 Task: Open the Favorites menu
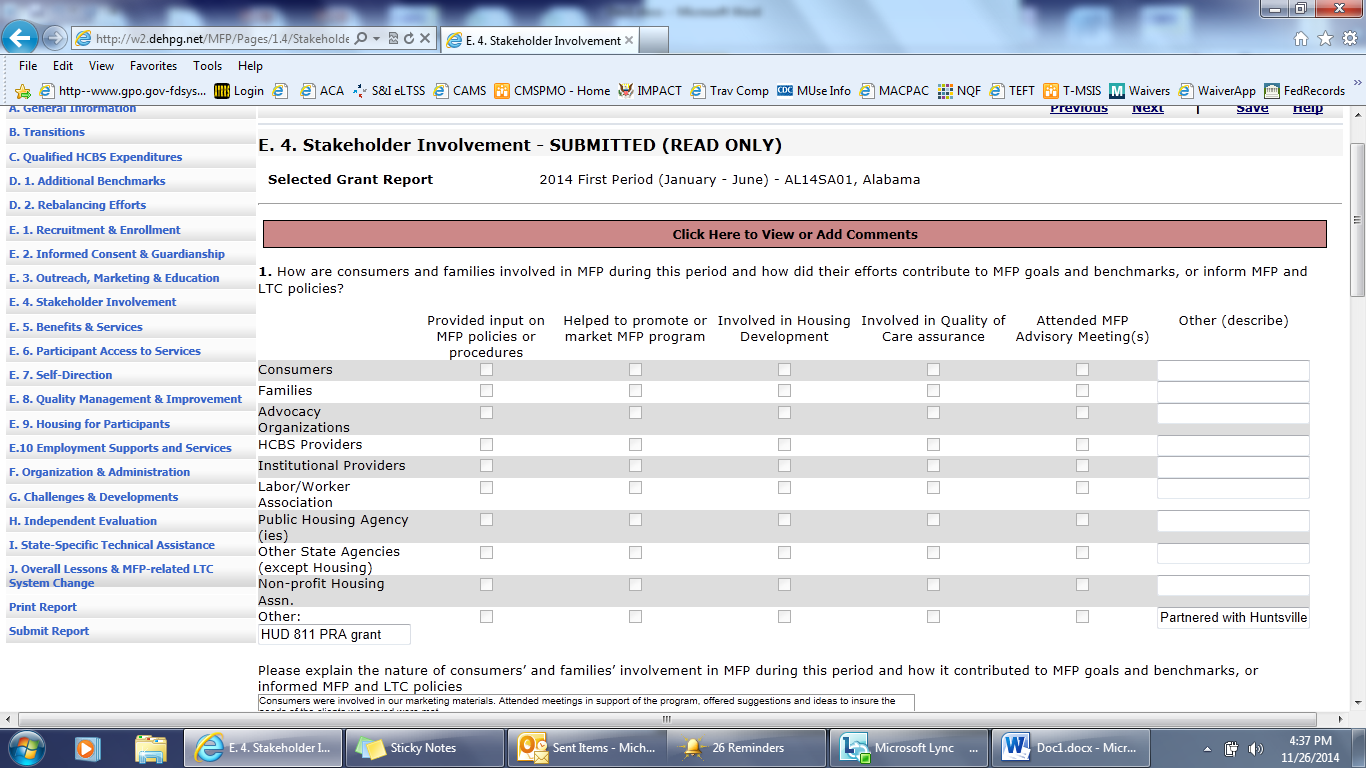tap(153, 66)
